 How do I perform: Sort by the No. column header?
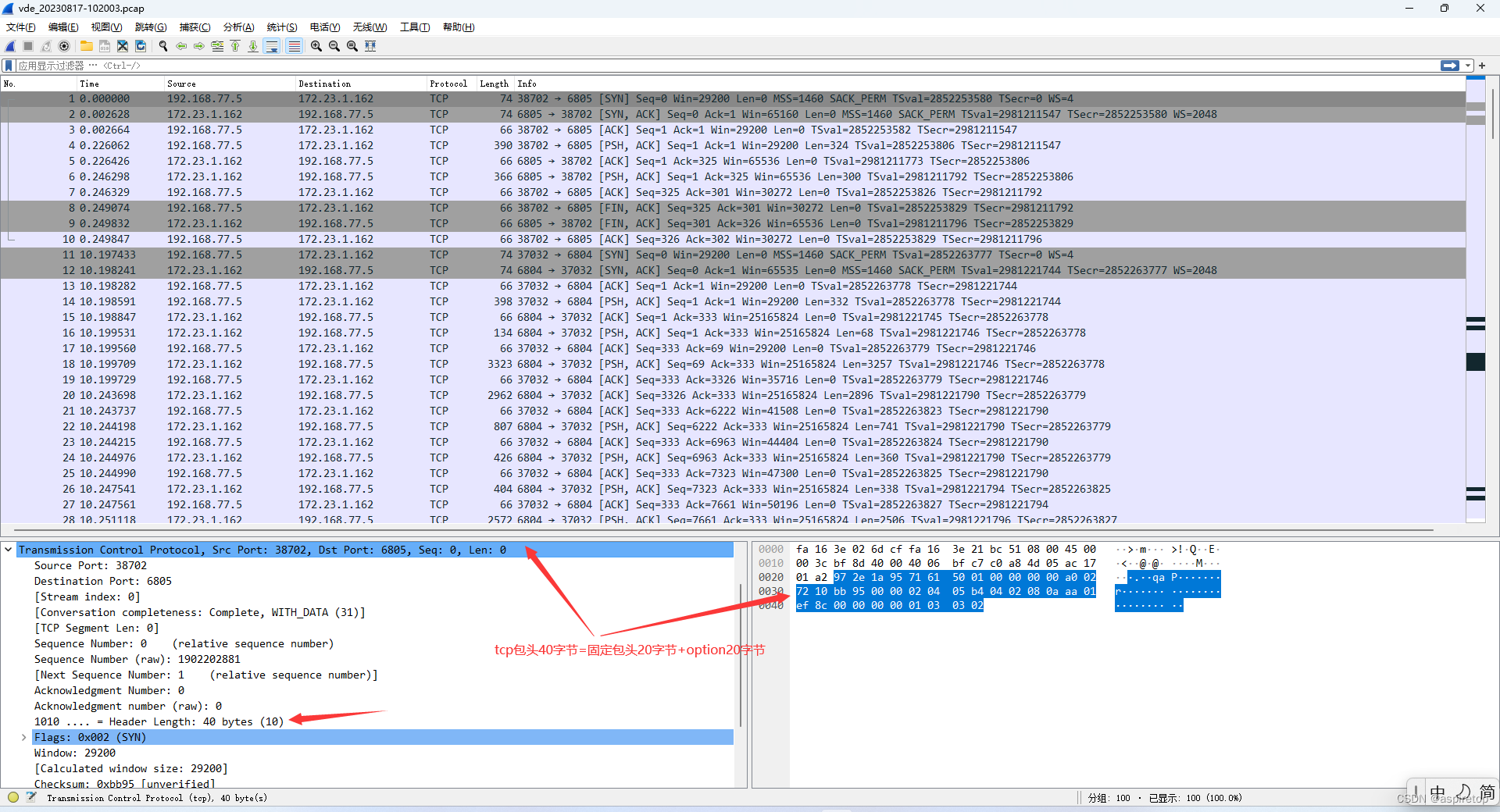(x=39, y=84)
